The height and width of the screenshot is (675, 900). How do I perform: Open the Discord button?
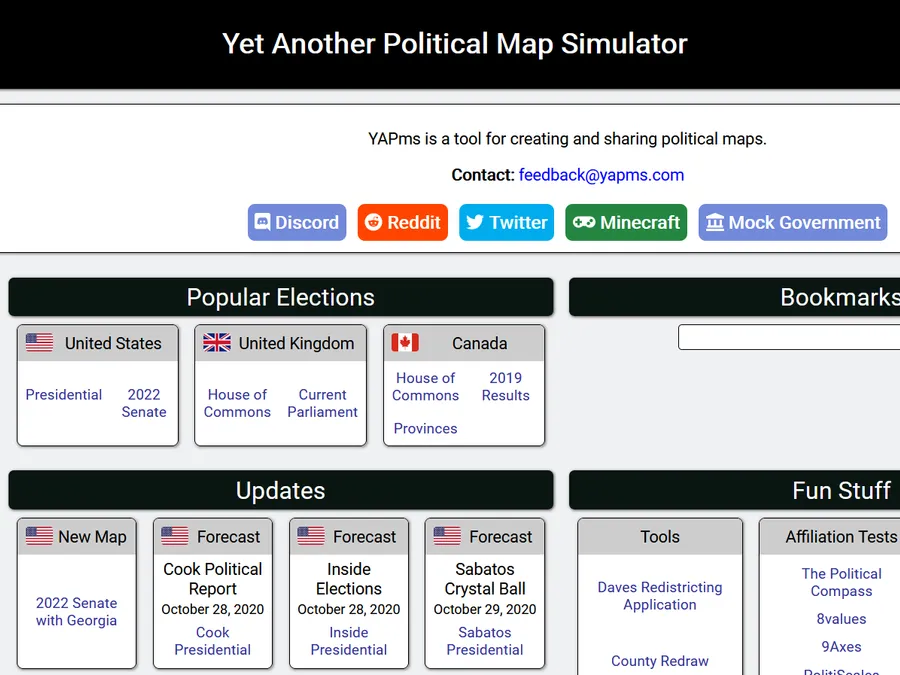pyautogui.click(x=297, y=222)
